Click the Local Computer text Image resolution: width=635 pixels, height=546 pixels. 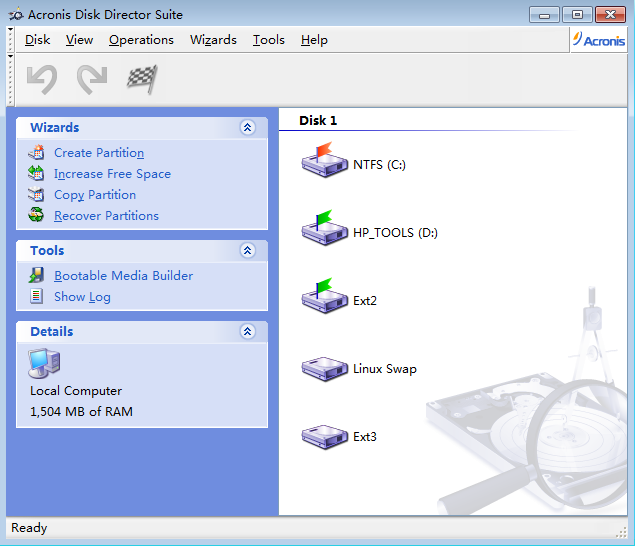pos(76,391)
